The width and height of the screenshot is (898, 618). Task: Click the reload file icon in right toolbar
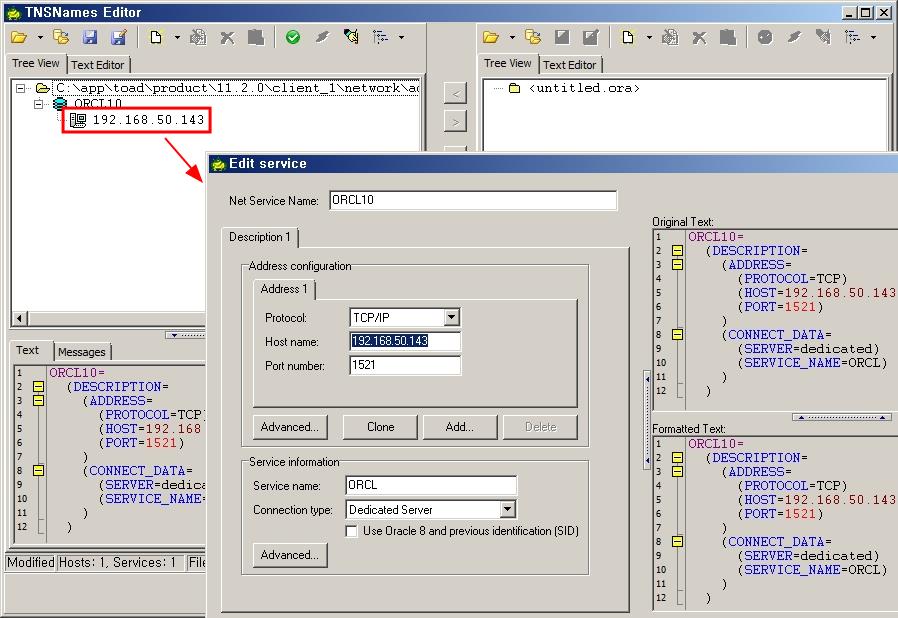pyautogui.click(x=533, y=38)
